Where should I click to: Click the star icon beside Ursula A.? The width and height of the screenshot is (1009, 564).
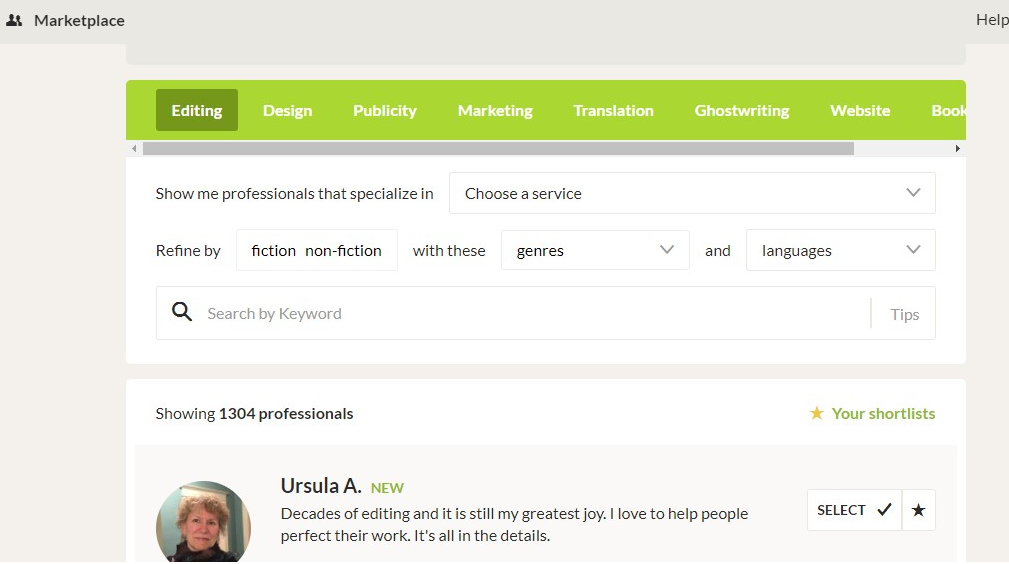click(919, 510)
